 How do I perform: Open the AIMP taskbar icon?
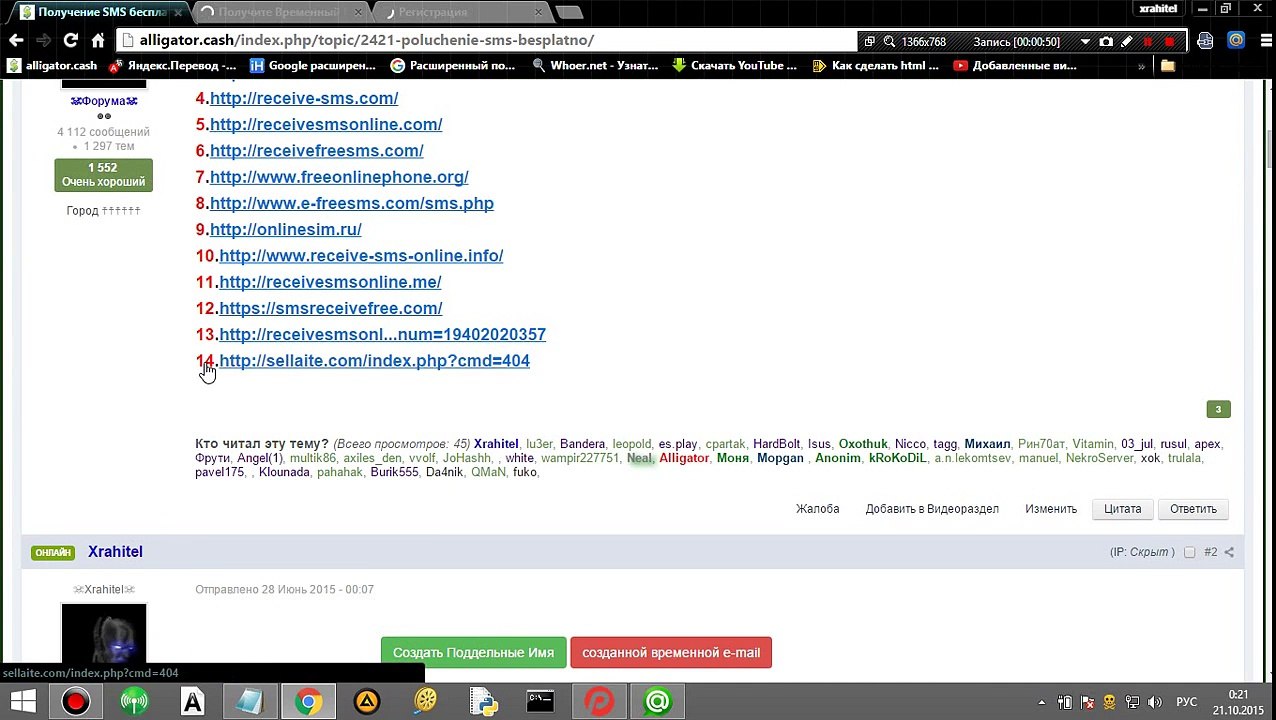click(366, 702)
